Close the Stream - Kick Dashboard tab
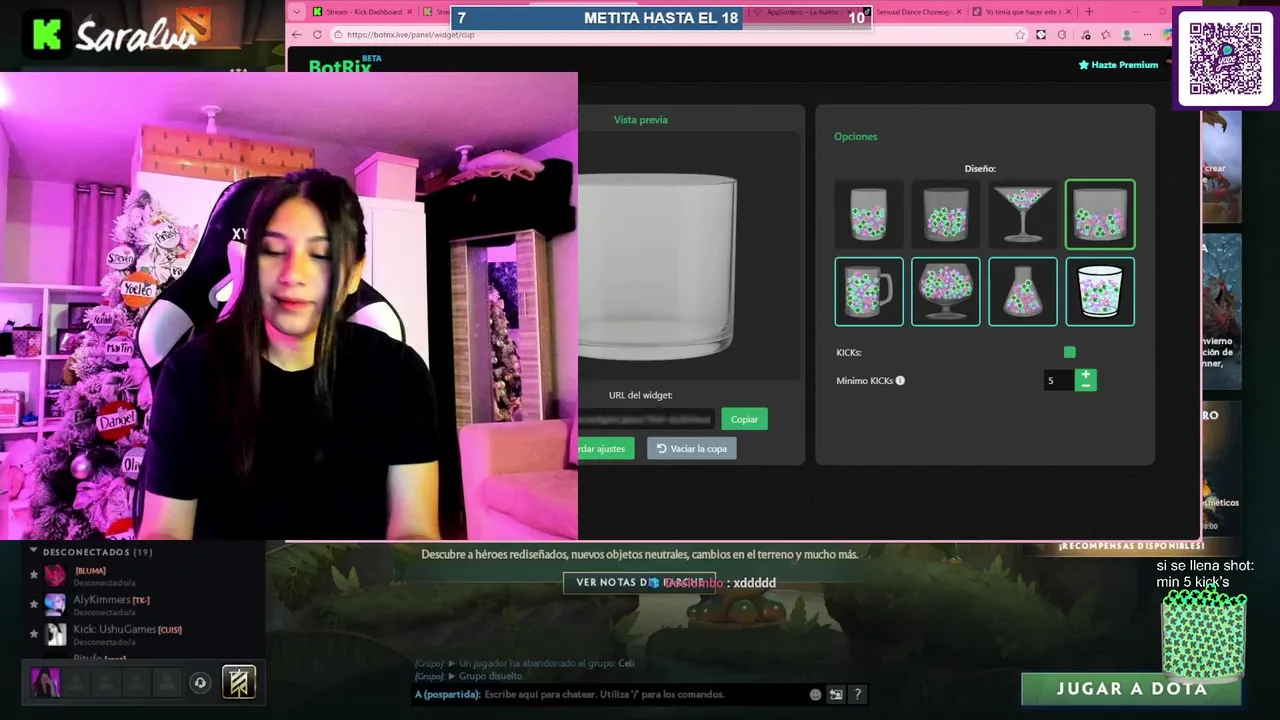This screenshot has height=720, width=1280. point(409,12)
